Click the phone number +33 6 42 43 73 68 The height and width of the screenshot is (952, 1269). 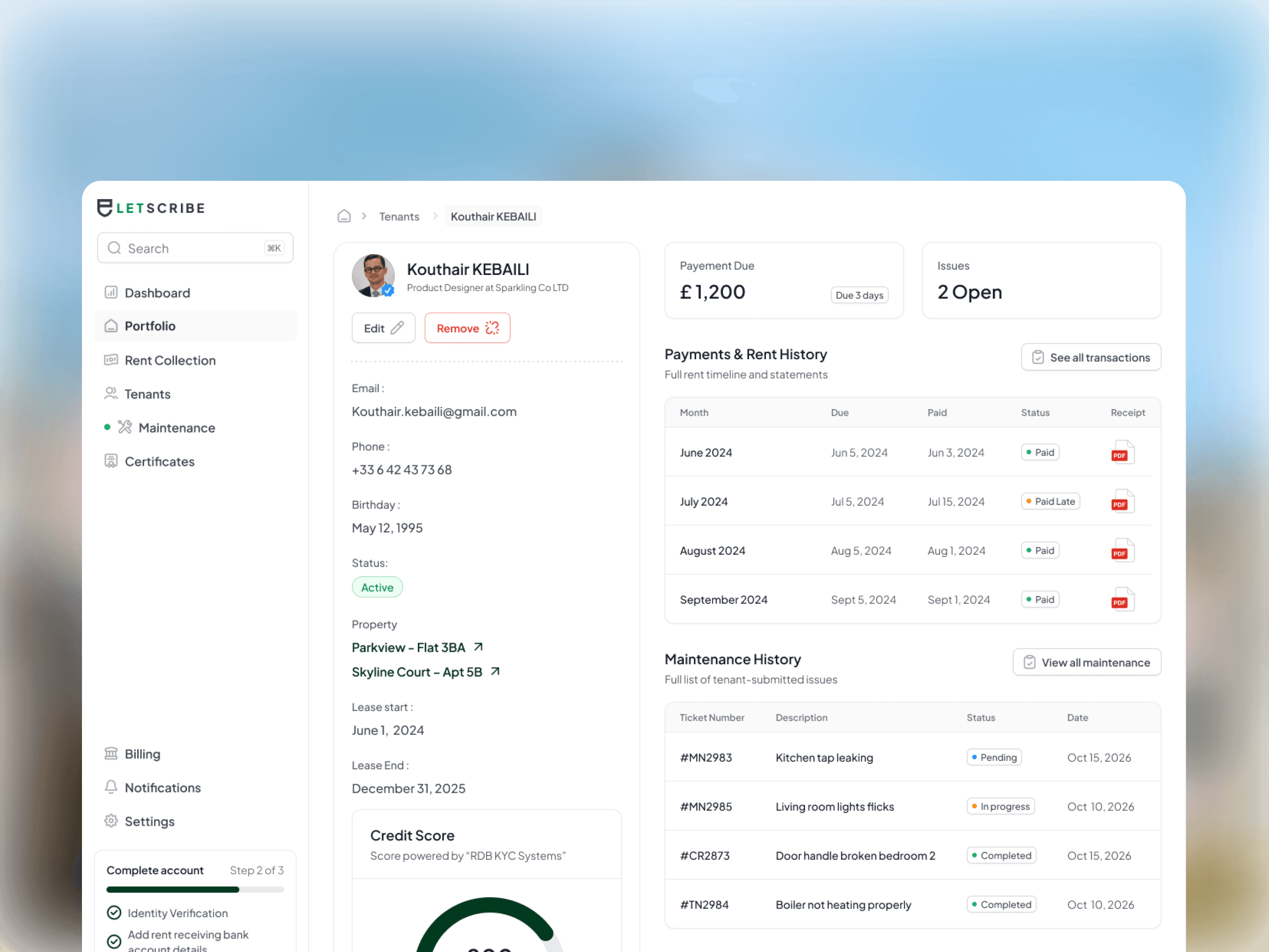pyautogui.click(x=402, y=470)
